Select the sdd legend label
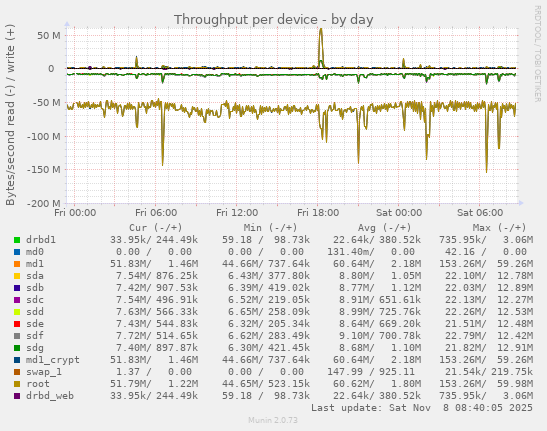This screenshot has width=547, height=431. (35, 312)
